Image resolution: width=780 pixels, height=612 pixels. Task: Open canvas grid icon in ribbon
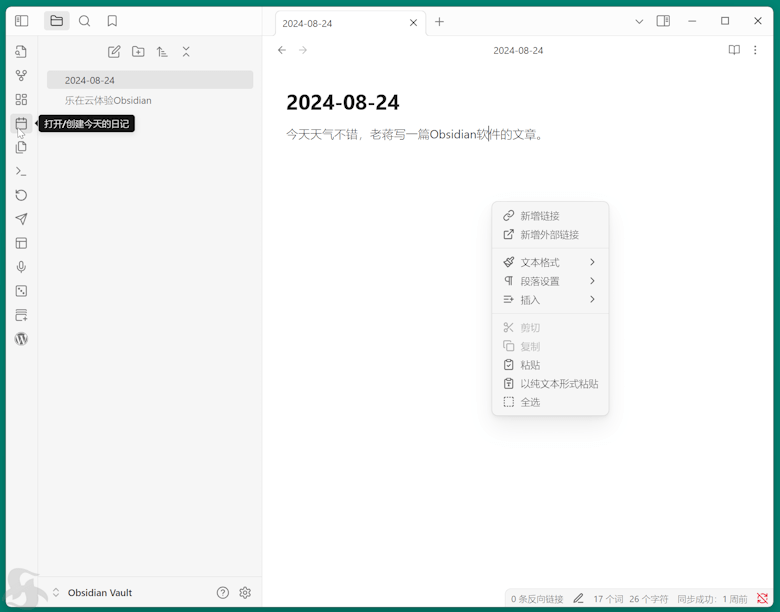[x=21, y=100]
